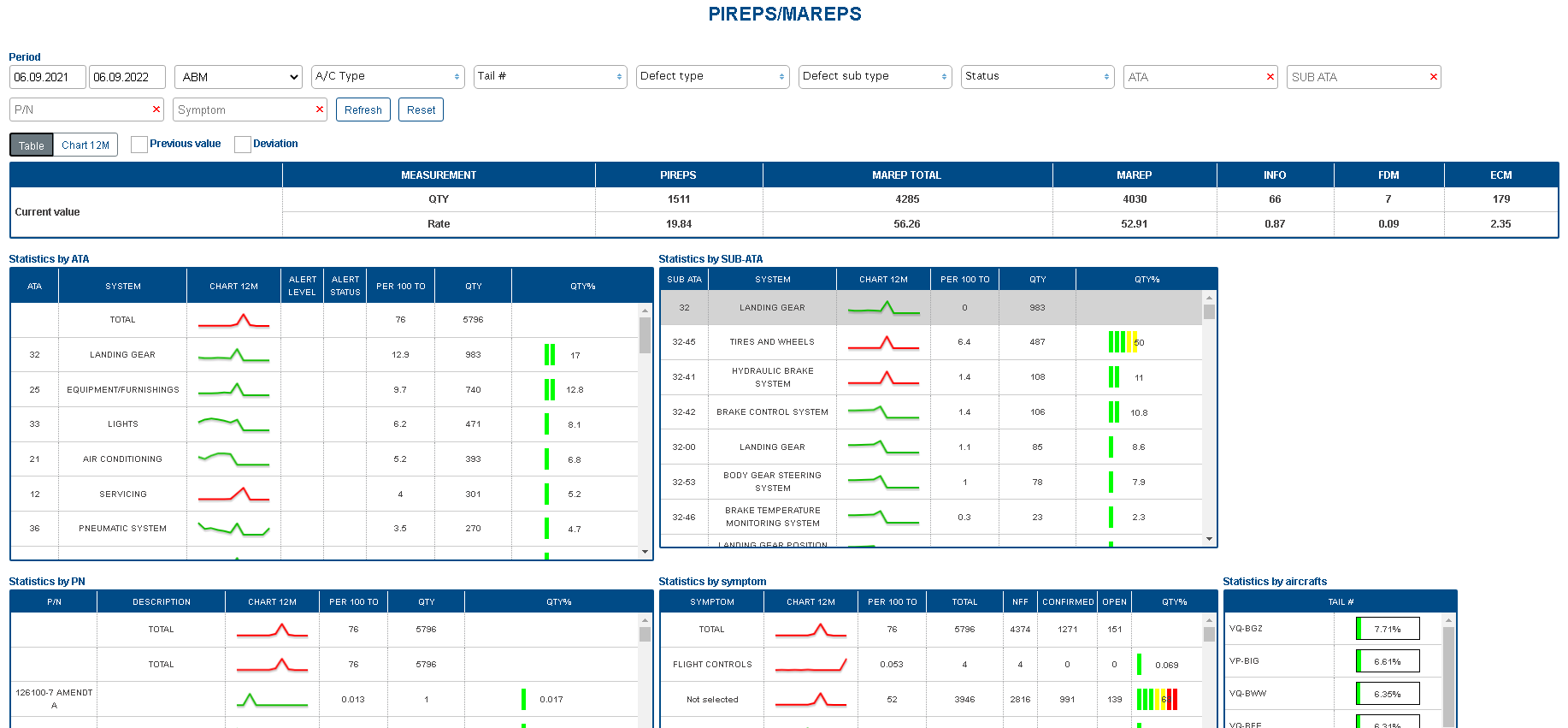
Task: Clear the SUB ATA filter field
Action: tap(1433, 77)
